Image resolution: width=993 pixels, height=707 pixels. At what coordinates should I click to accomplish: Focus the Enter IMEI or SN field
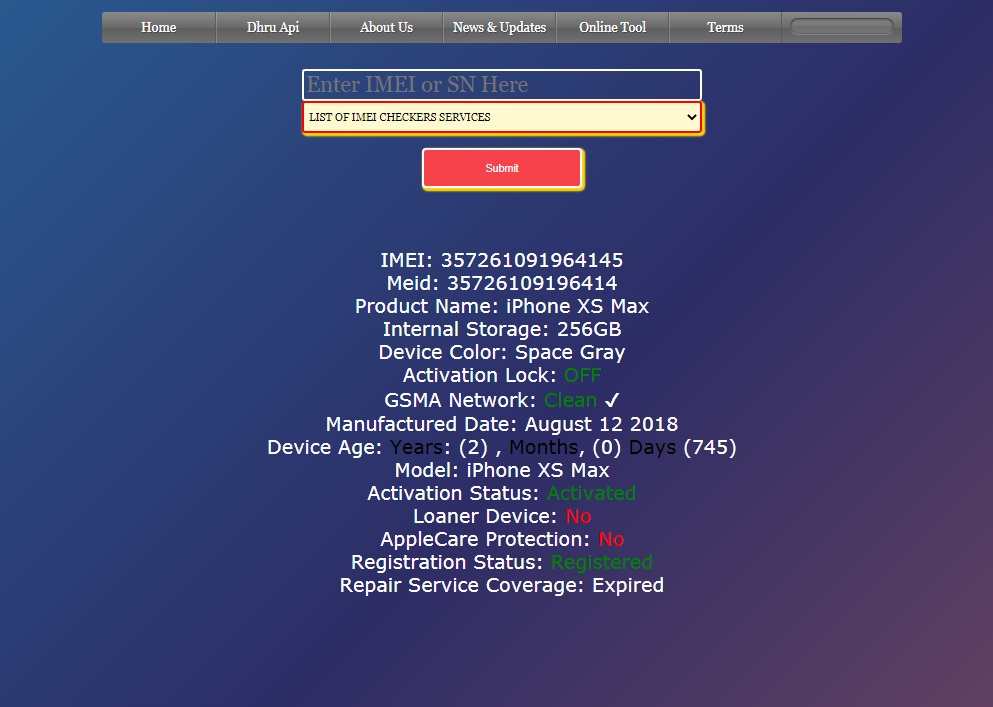502,84
